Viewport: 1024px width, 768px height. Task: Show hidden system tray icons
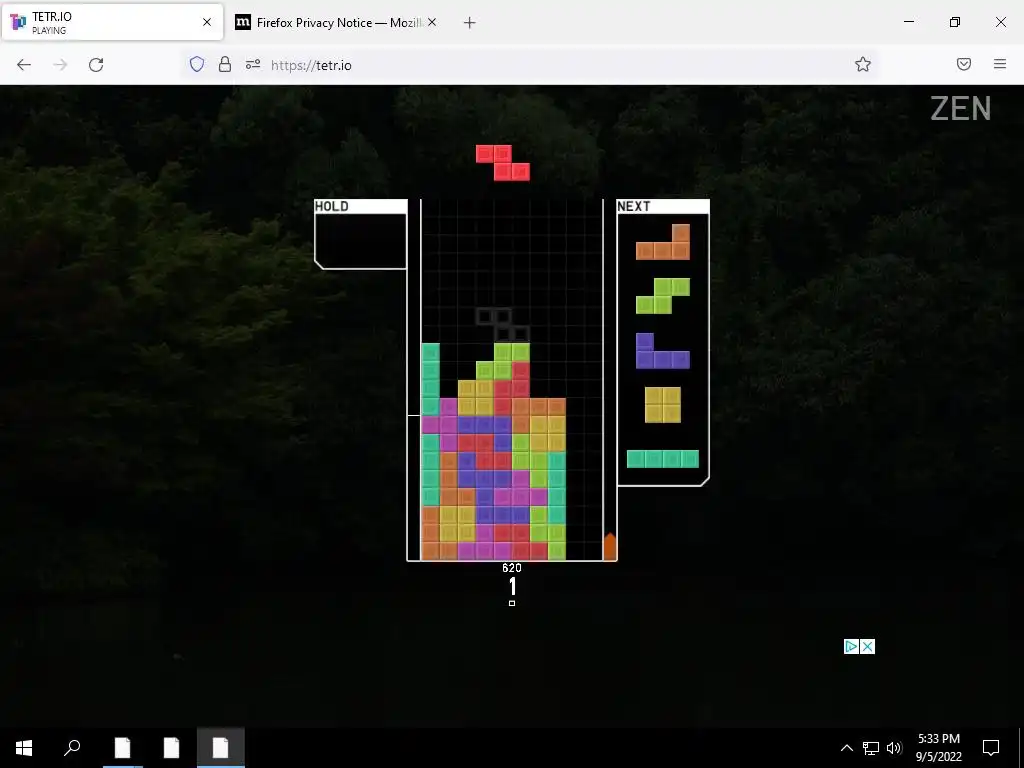click(846, 748)
